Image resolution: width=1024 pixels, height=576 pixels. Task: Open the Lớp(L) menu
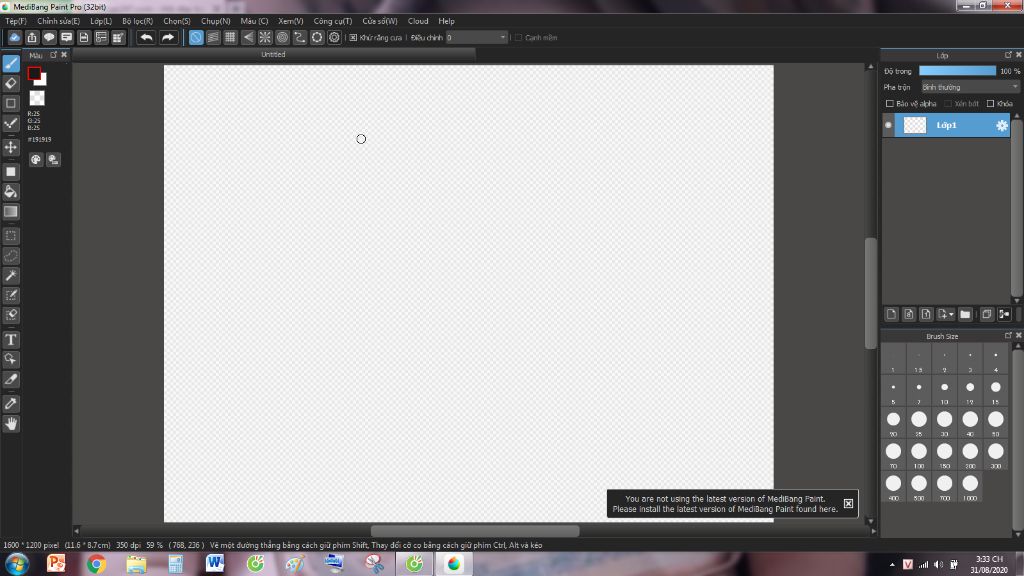click(x=101, y=21)
